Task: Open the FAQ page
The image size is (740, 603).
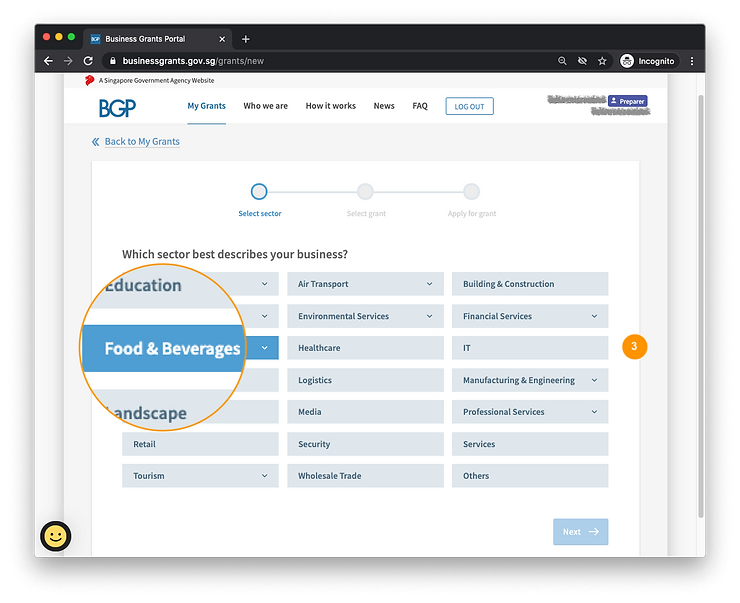Action: (x=420, y=106)
